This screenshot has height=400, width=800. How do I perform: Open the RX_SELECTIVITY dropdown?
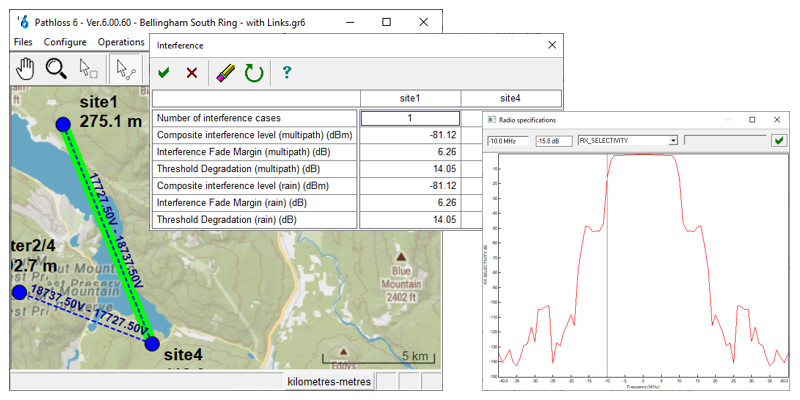click(673, 141)
